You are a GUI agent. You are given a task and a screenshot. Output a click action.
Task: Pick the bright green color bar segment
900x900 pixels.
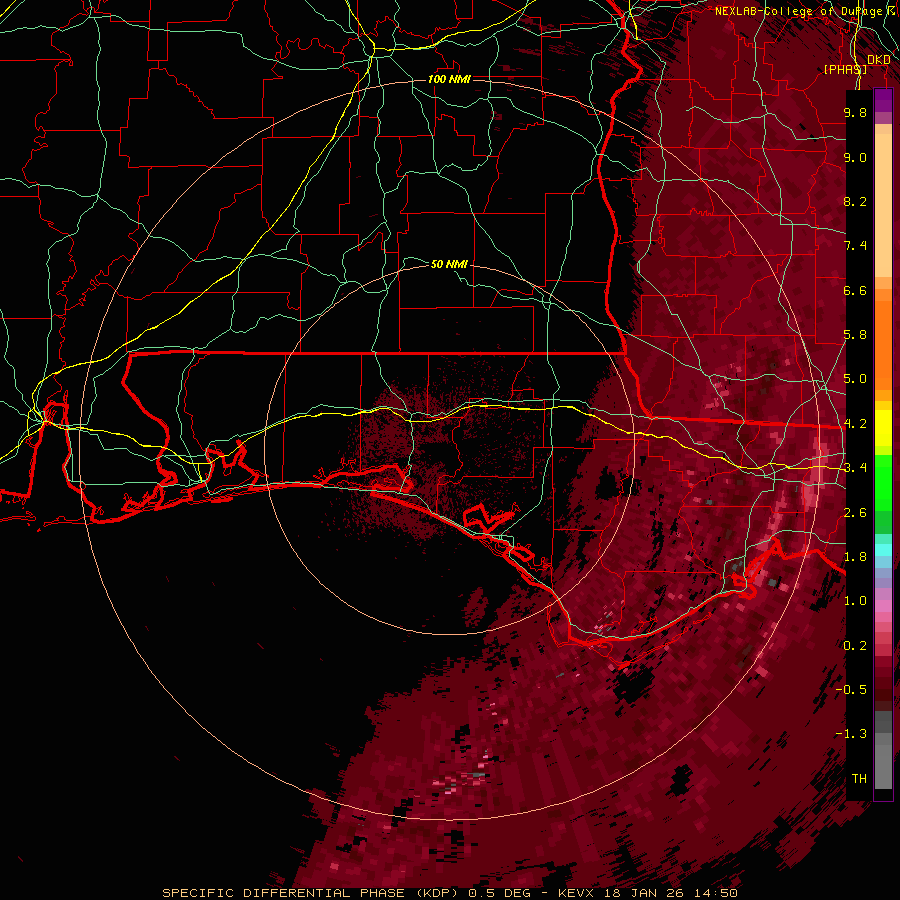[x=883, y=482]
